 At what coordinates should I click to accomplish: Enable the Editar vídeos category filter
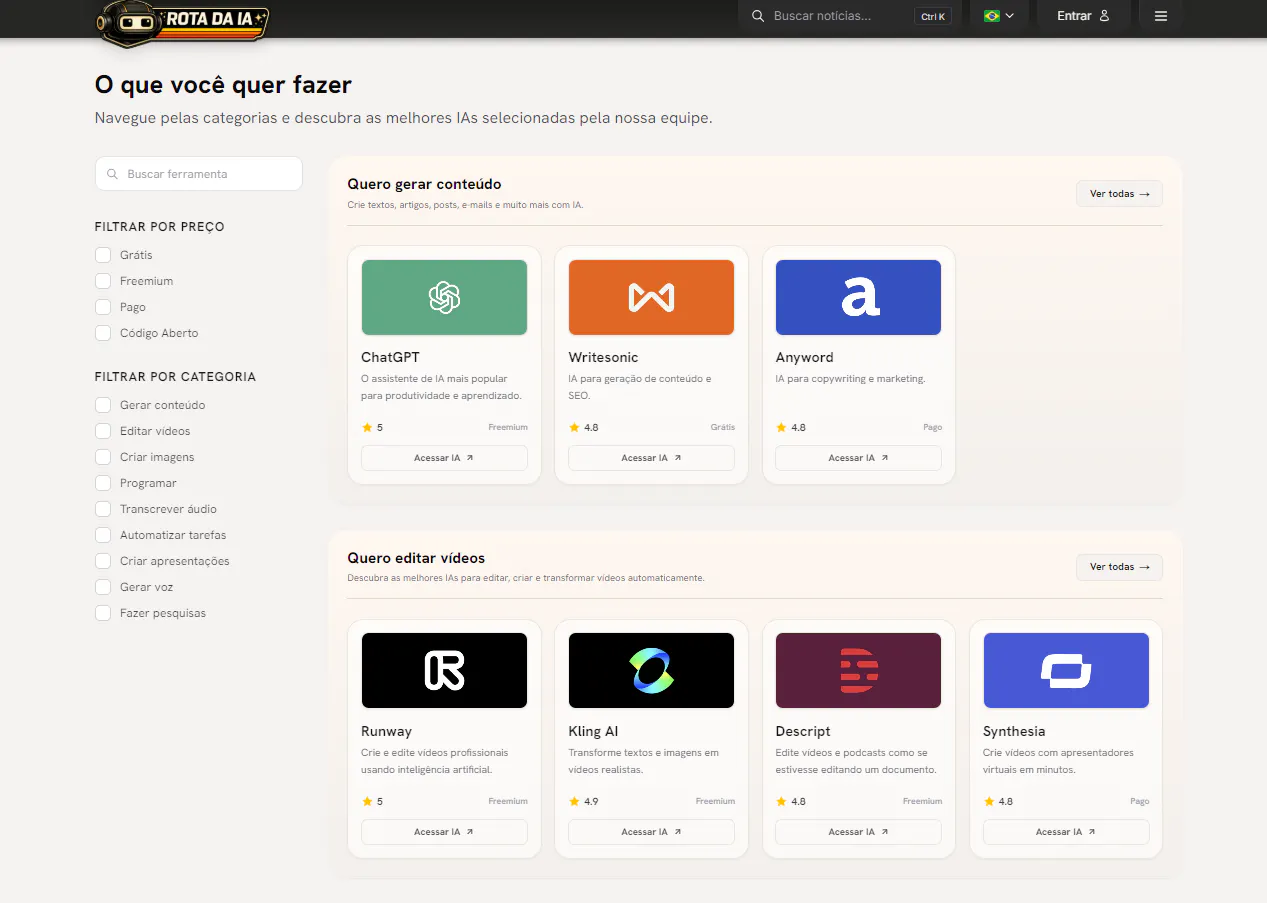(103, 431)
